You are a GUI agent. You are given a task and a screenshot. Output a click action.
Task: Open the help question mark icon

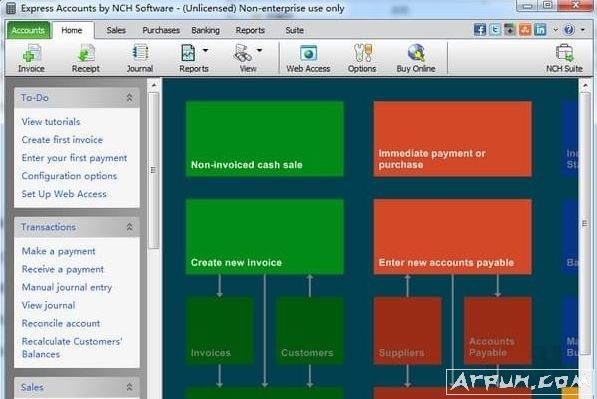[569, 30]
